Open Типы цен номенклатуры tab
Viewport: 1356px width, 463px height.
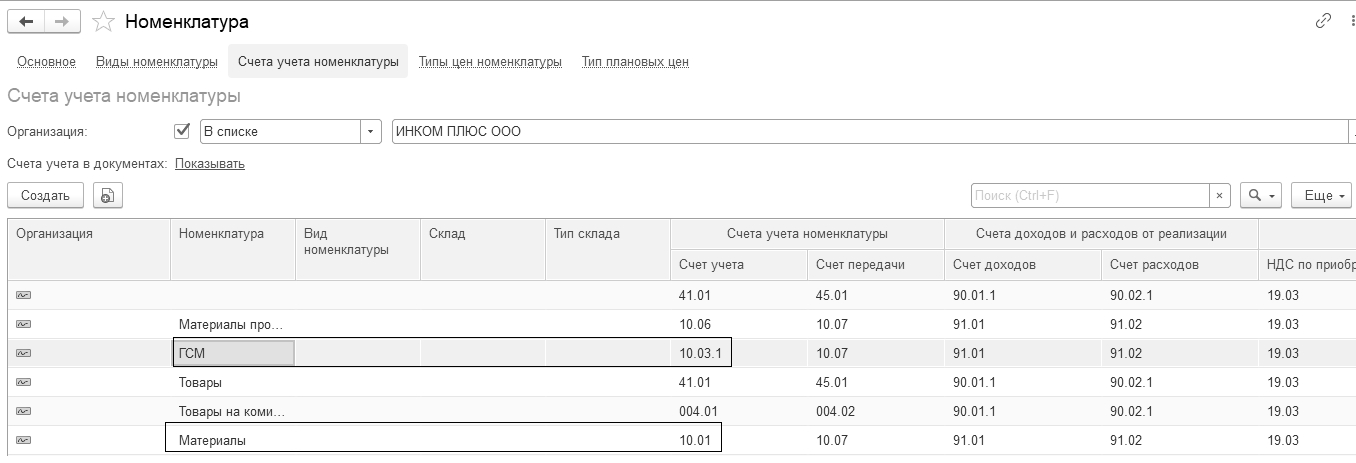coord(490,62)
